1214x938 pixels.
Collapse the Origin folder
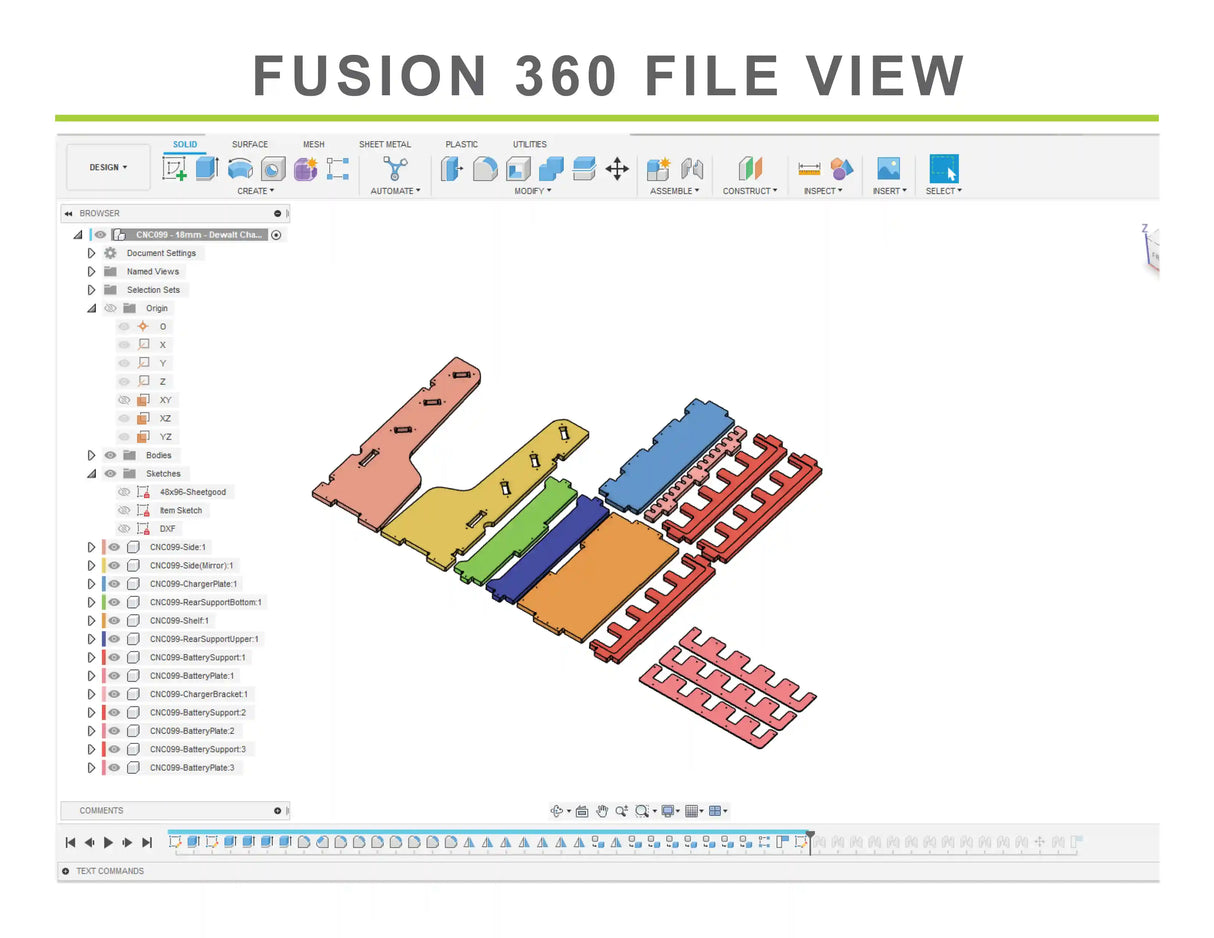[x=91, y=308]
